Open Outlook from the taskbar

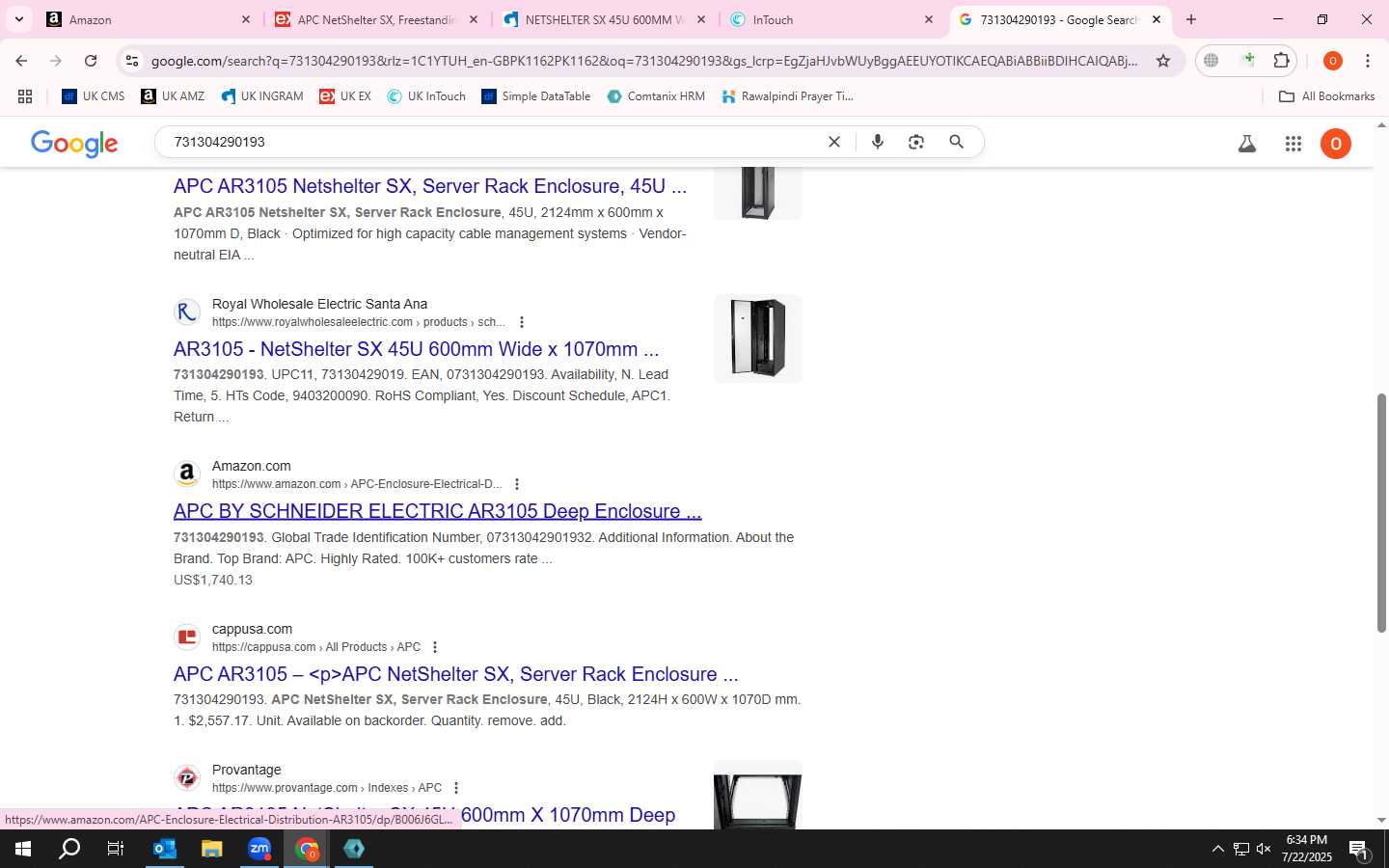[165, 849]
